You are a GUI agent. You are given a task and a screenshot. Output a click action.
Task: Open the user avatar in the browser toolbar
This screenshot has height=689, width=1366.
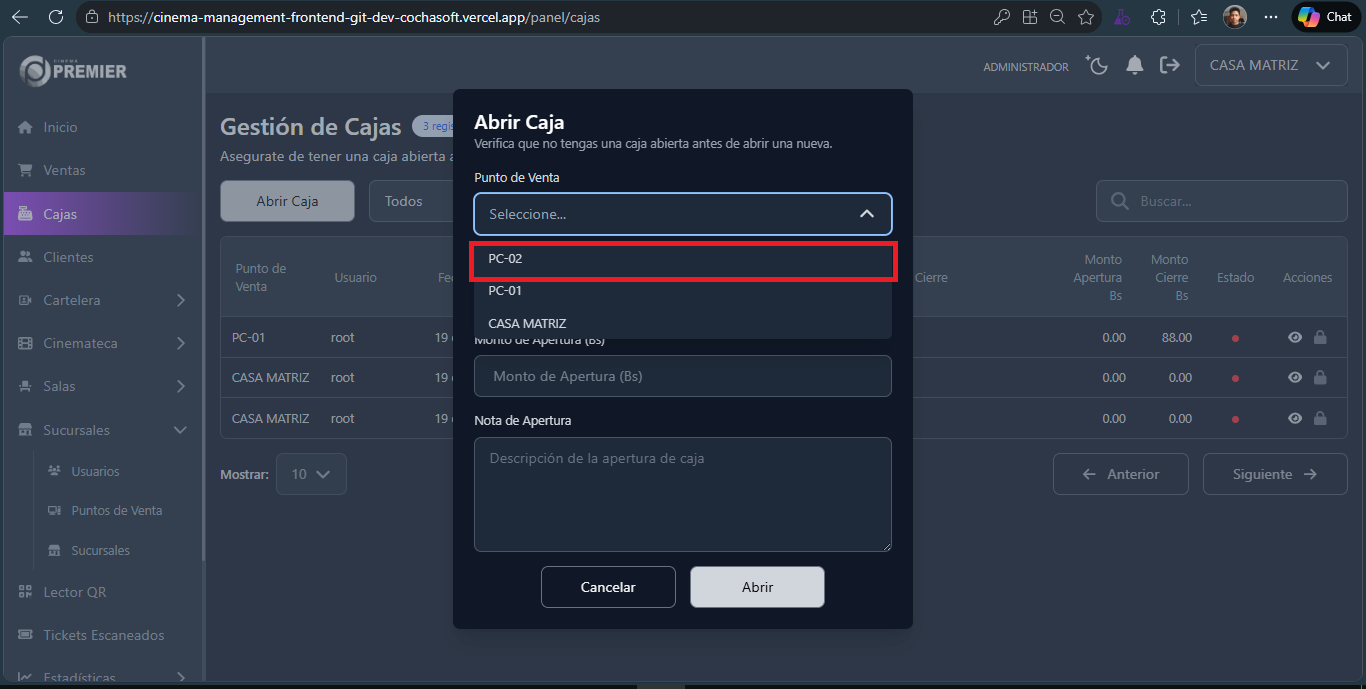pos(1234,16)
